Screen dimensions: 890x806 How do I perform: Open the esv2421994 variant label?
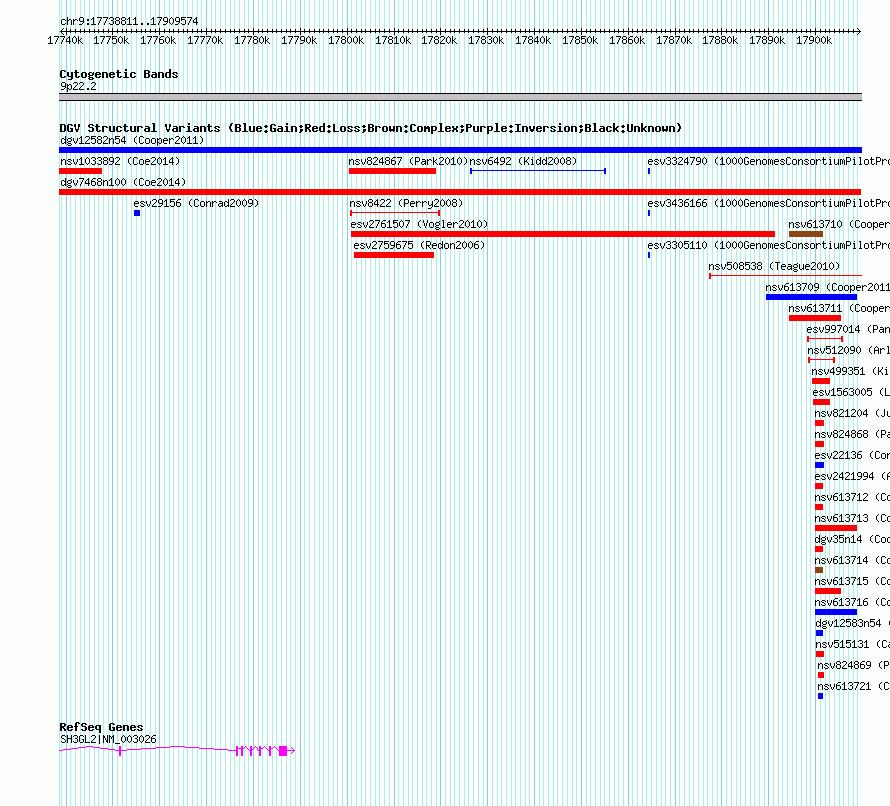click(852, 476)
